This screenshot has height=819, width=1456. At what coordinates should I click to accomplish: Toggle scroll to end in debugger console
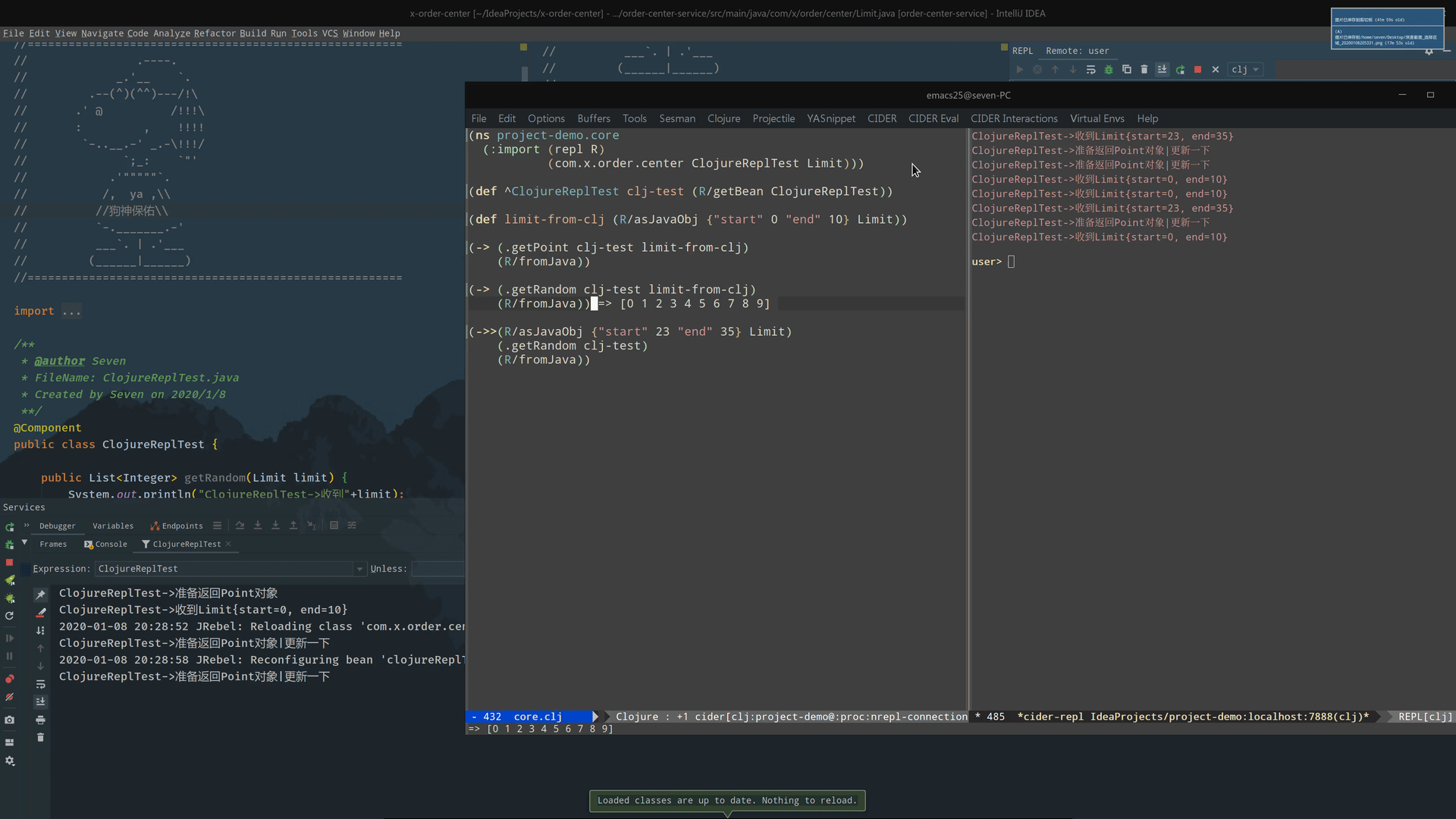point(40,701)
